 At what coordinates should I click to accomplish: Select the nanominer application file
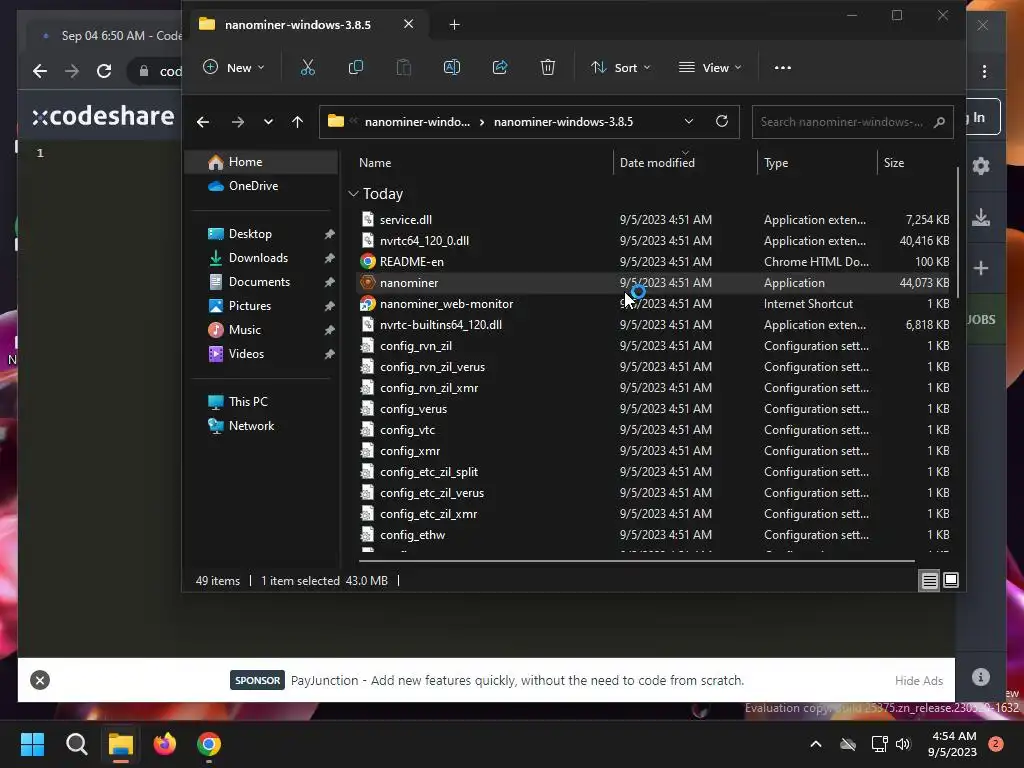(654, 283)
